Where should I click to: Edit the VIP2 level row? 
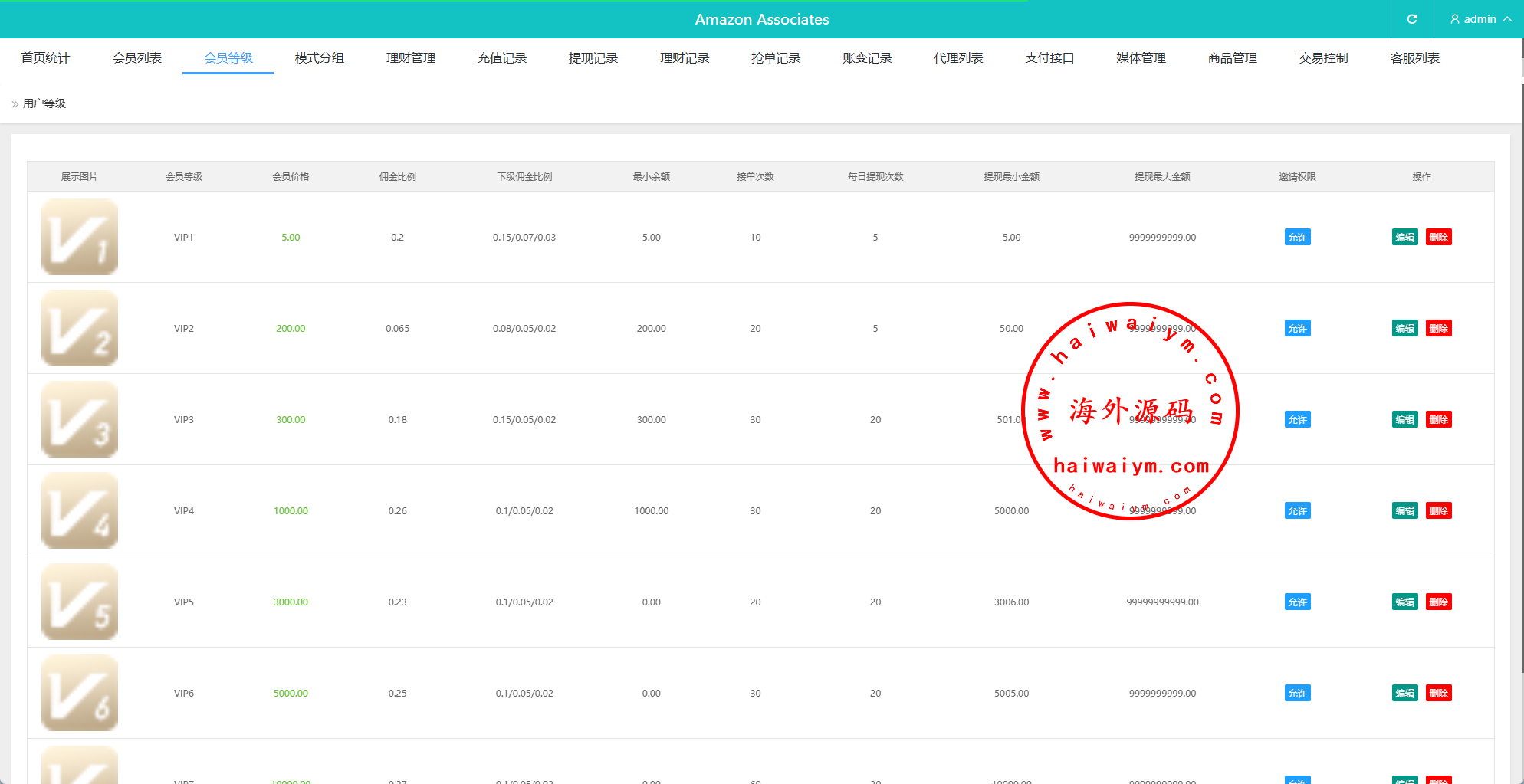1404,329
